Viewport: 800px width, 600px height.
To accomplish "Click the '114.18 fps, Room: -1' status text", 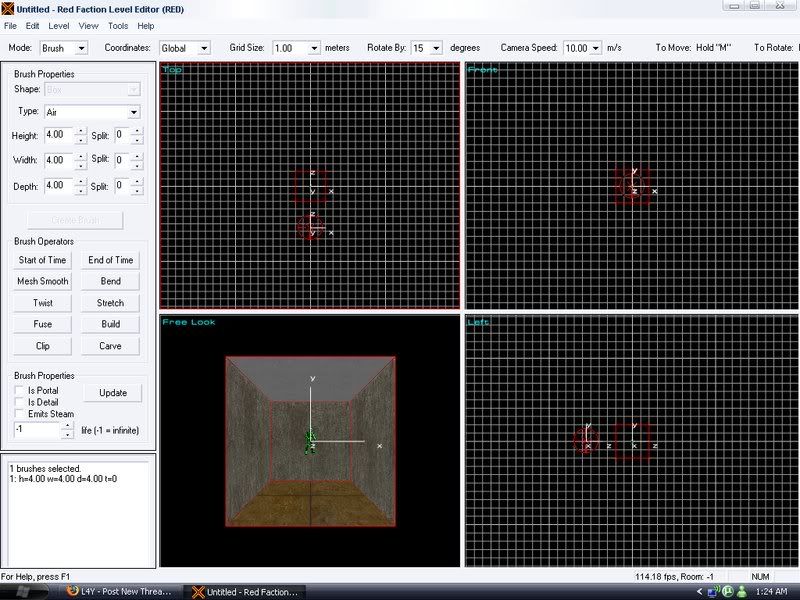I will coord(674,577).
